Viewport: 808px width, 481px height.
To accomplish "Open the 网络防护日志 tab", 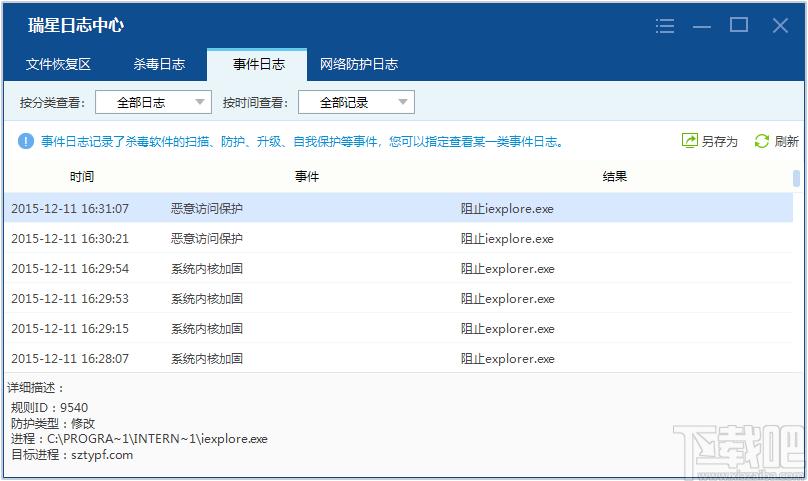I will [x=359, y=64].
